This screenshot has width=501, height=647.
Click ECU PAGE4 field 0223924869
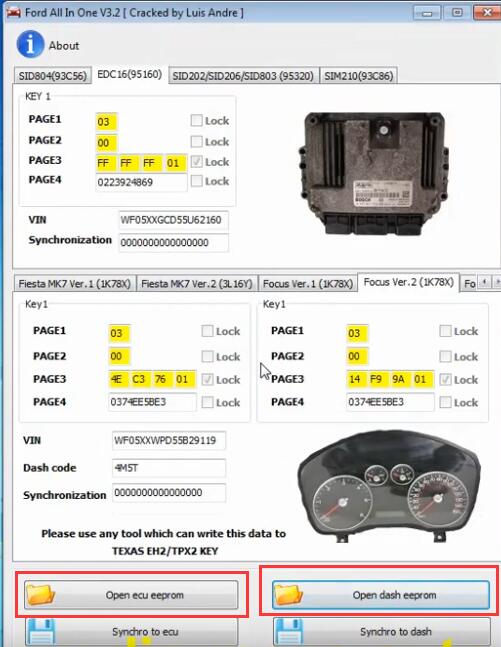[141, 182]
